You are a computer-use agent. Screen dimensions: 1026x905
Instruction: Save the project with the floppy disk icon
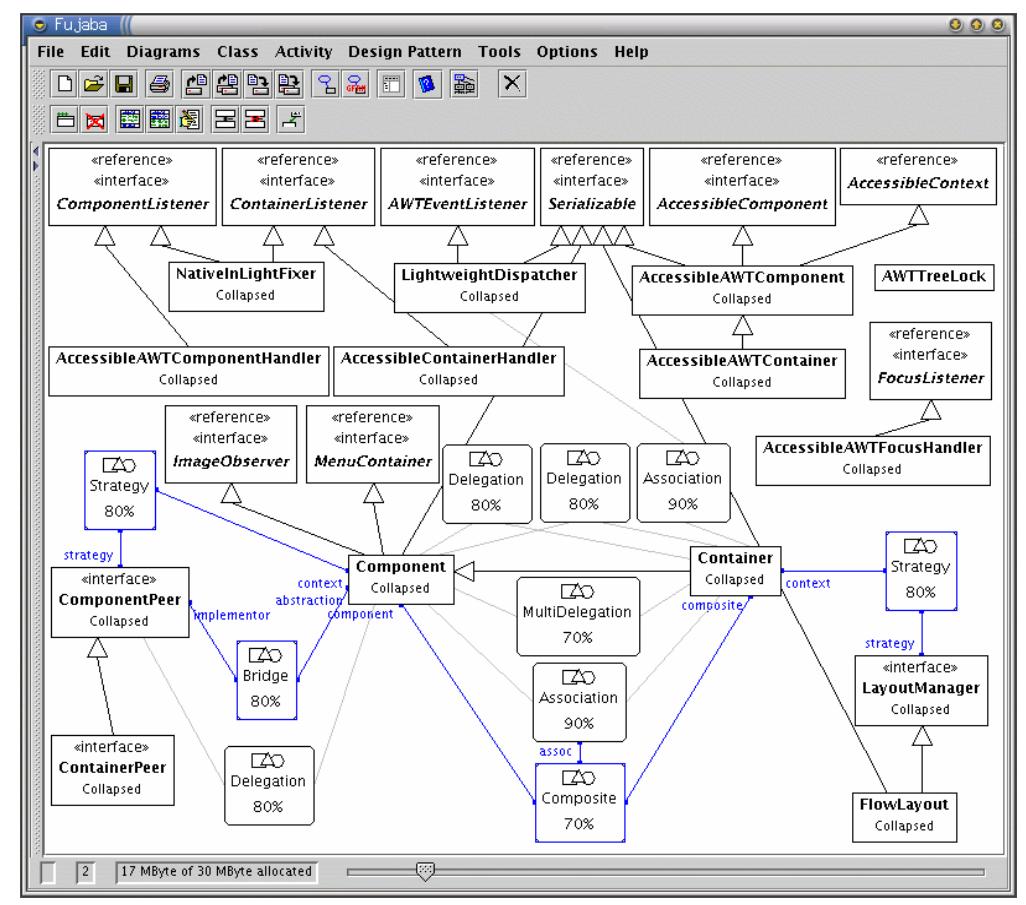pyautogui.click(x=124, y=84)
